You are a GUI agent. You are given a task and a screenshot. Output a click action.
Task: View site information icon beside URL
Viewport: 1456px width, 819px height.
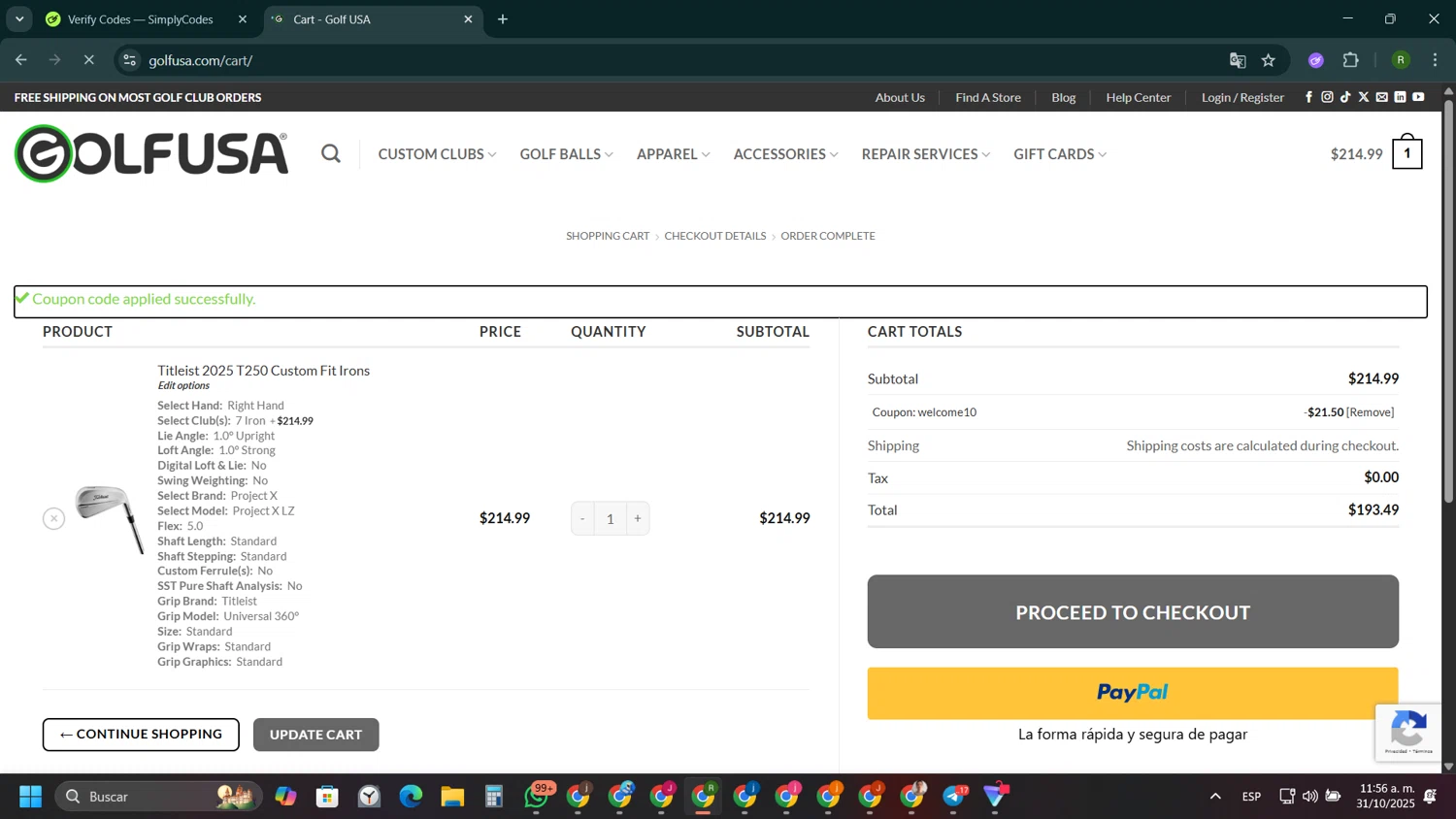[x=129, y=60]
